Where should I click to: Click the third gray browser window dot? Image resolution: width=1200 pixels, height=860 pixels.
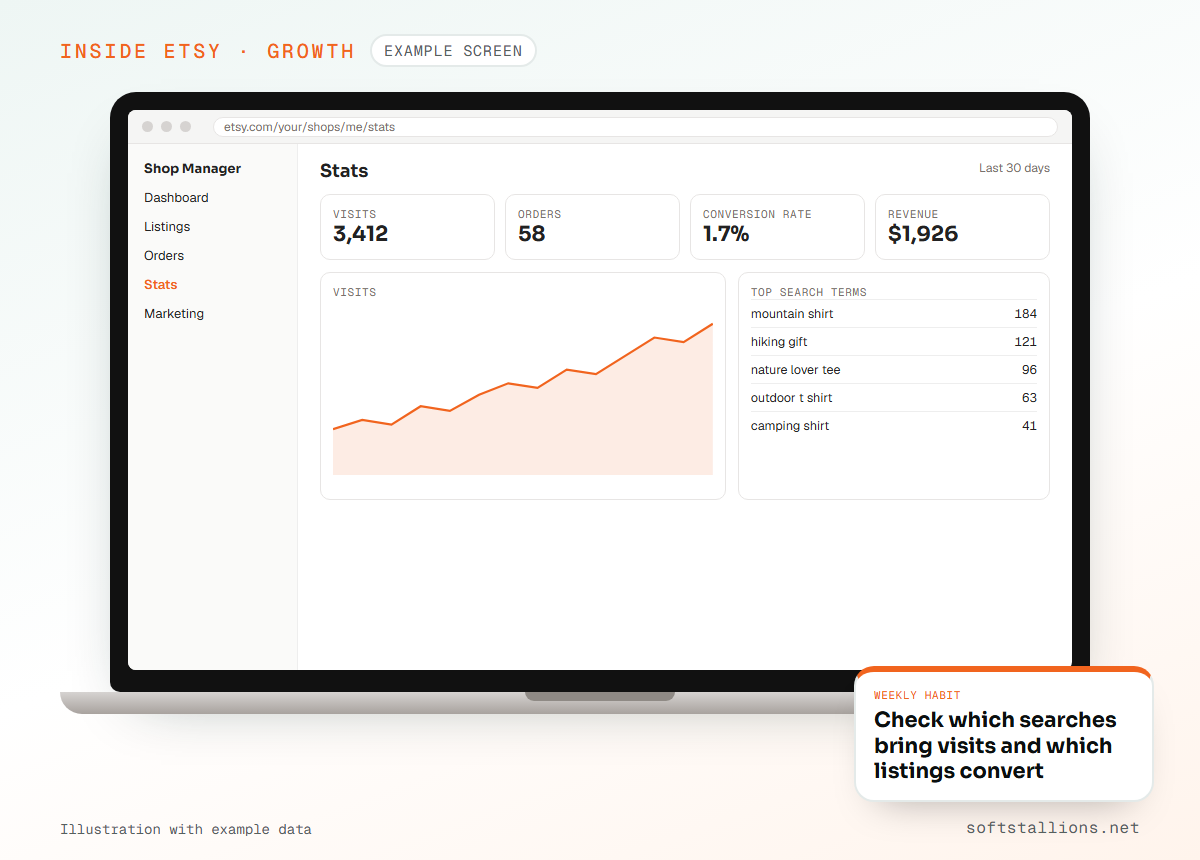click(186, 127)
